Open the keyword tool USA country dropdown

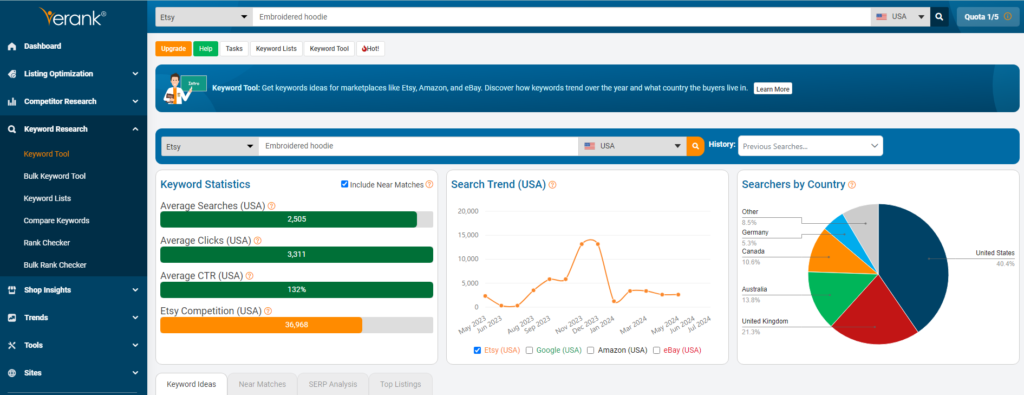[x=632, y=146]
